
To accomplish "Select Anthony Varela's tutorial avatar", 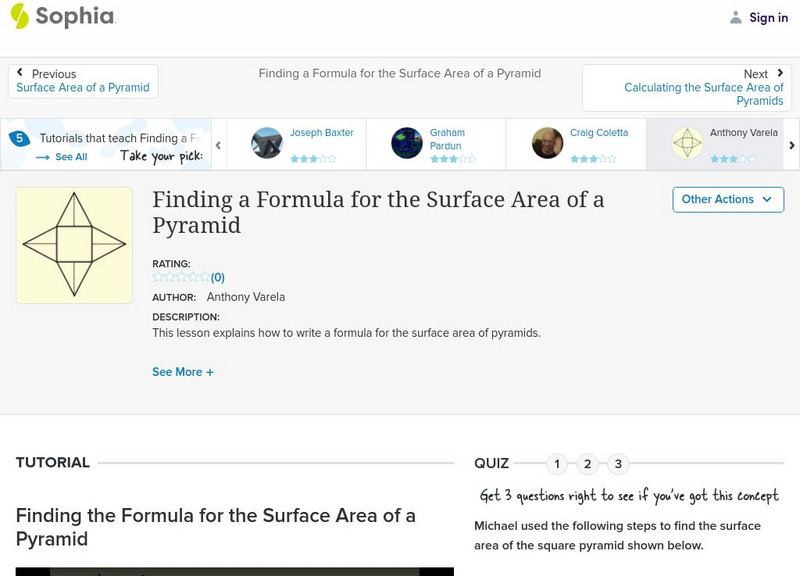I will click(687, 143).
